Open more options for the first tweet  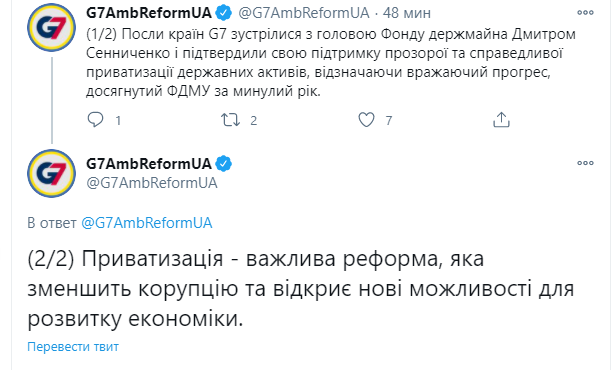point(585,13)
